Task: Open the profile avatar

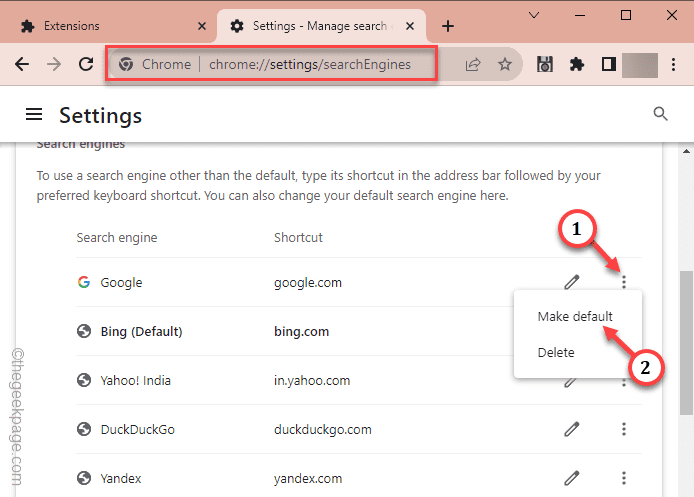Action: click(640, 65)
